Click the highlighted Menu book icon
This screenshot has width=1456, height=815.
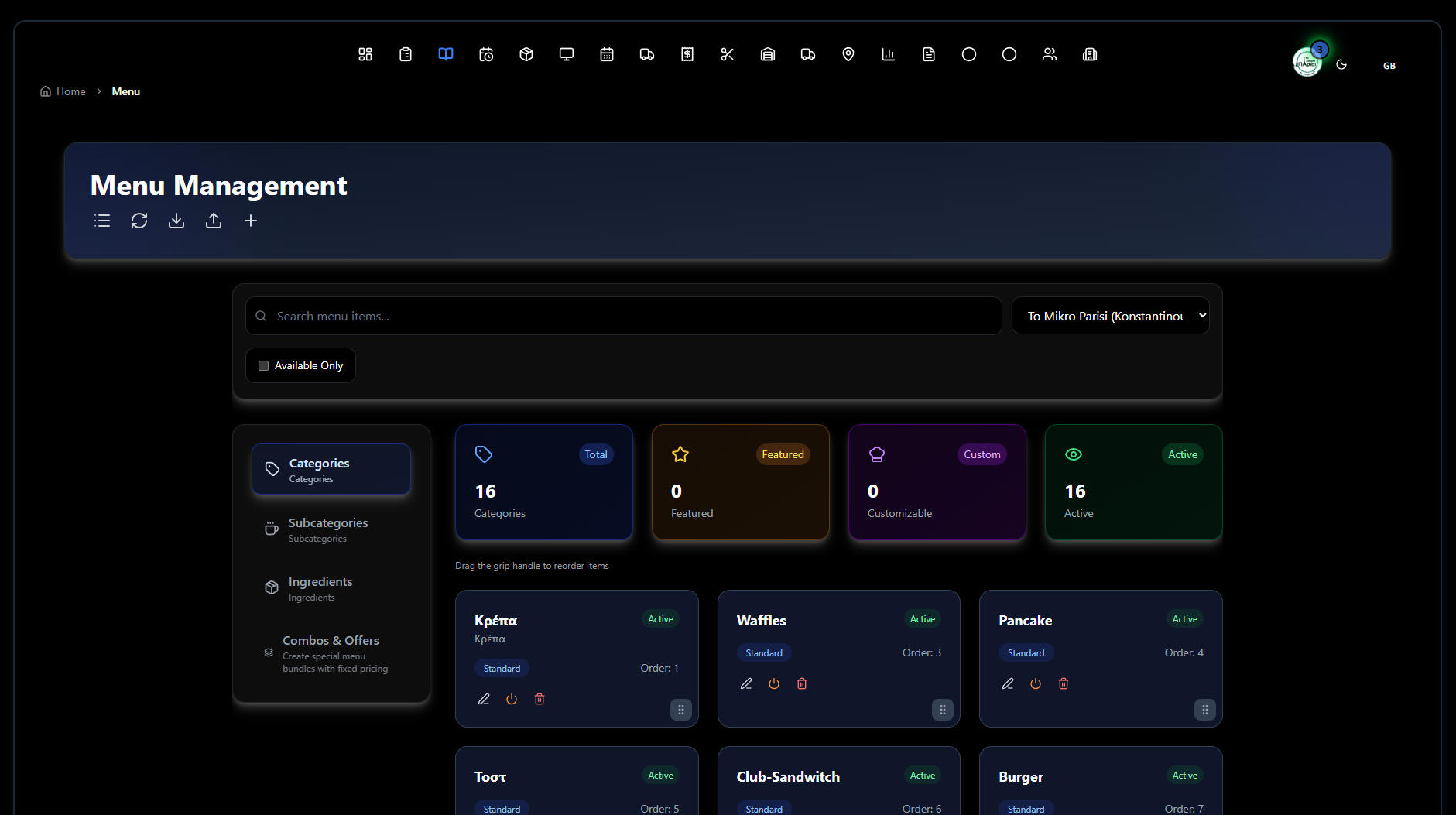[x=445, y=54]
